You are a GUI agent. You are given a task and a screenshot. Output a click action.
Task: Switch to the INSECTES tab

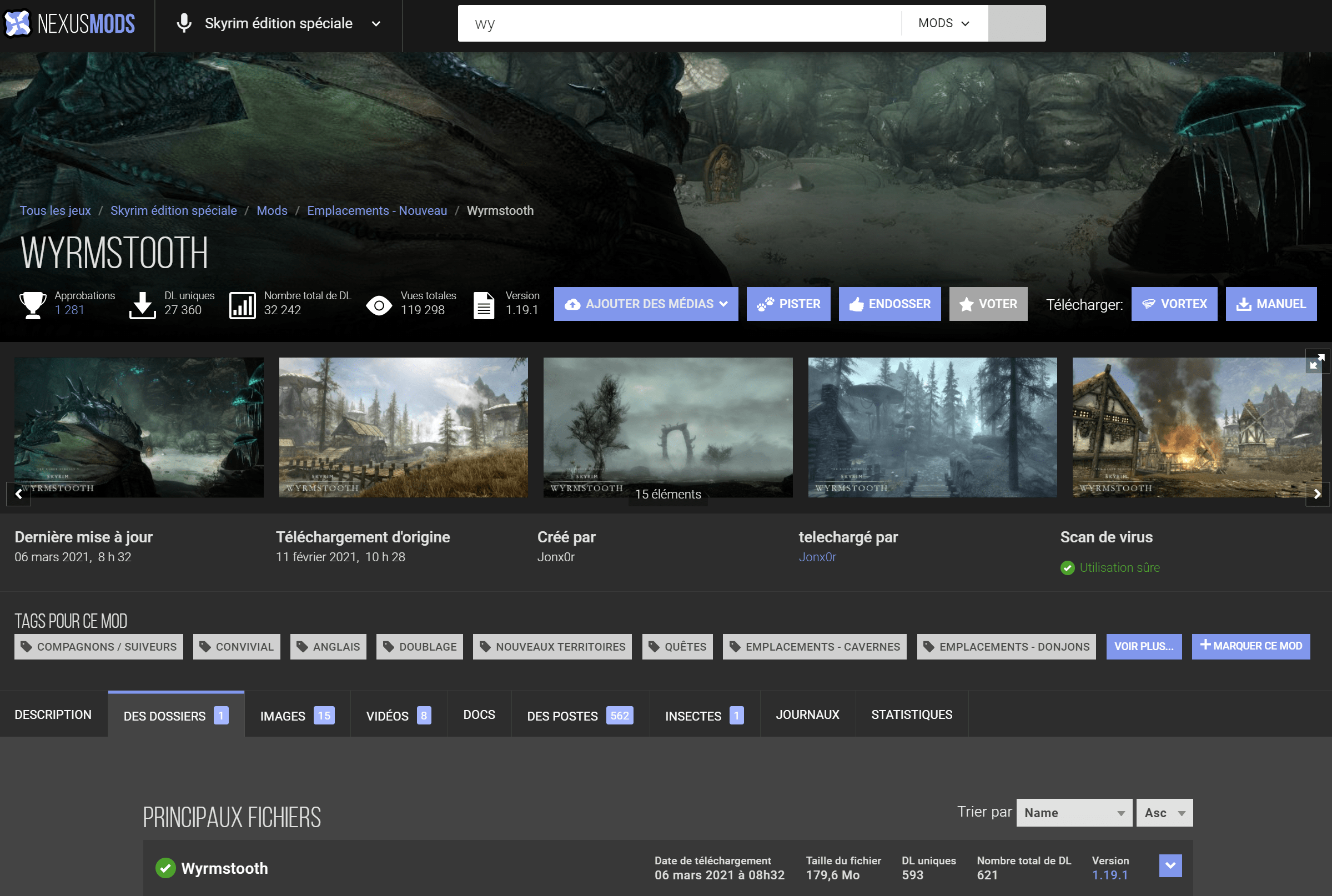click(705, 714)
